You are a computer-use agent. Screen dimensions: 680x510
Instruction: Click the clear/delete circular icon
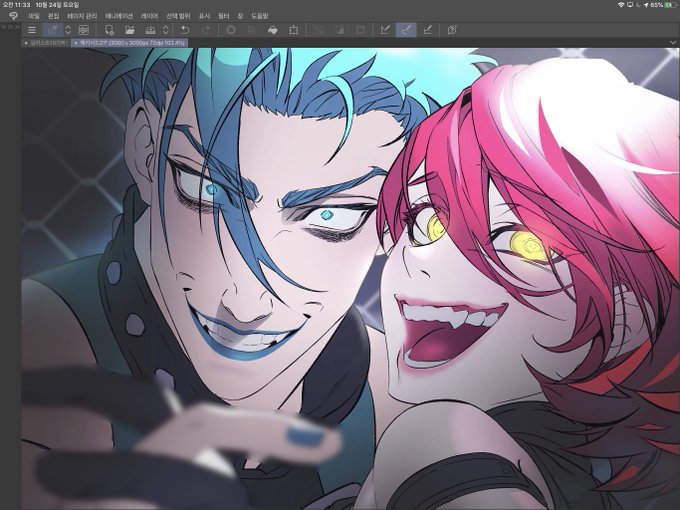coord(231,30)
